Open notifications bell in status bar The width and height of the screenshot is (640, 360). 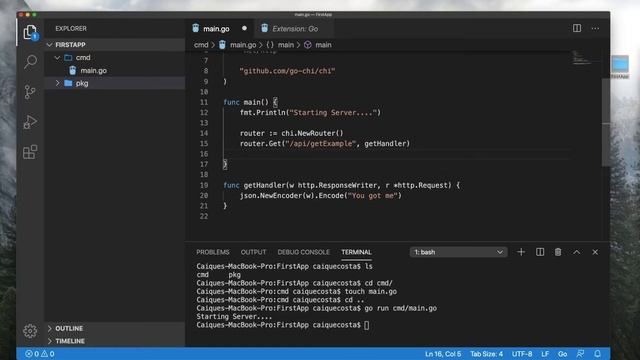coord(598,354)
